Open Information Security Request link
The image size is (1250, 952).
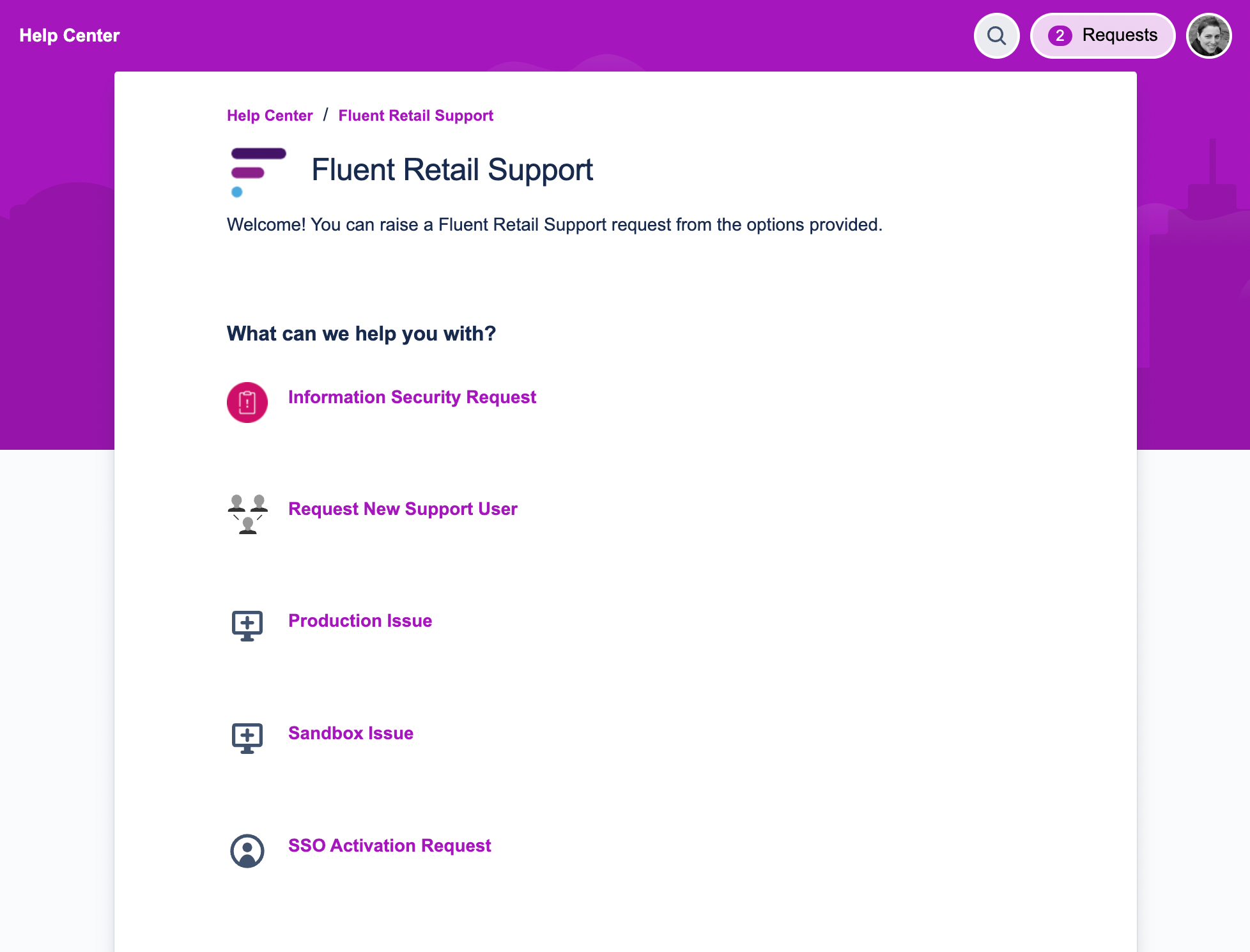[412, 397]
